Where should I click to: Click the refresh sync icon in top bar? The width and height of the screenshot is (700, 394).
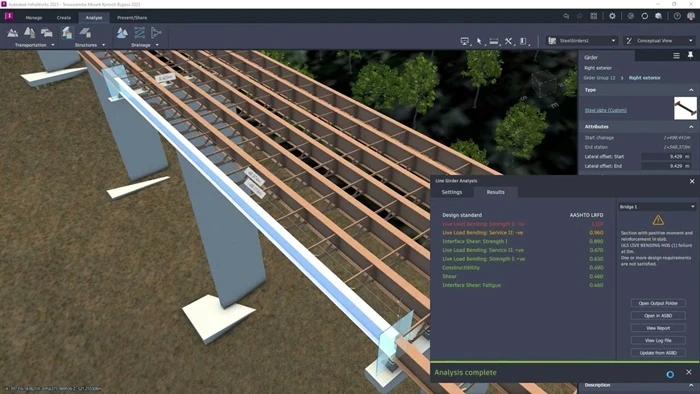645,16
